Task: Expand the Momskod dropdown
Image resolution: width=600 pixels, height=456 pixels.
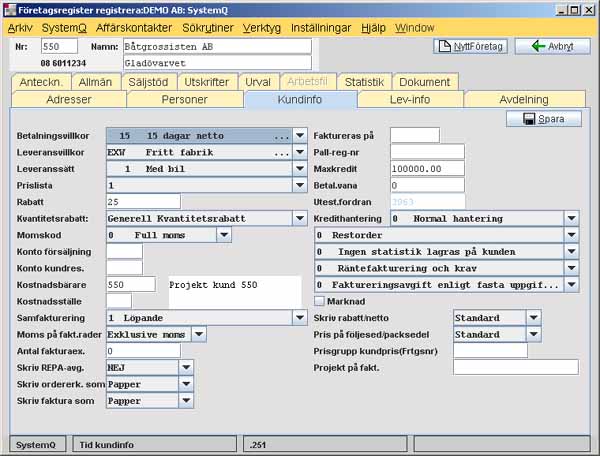Action: 224,235
